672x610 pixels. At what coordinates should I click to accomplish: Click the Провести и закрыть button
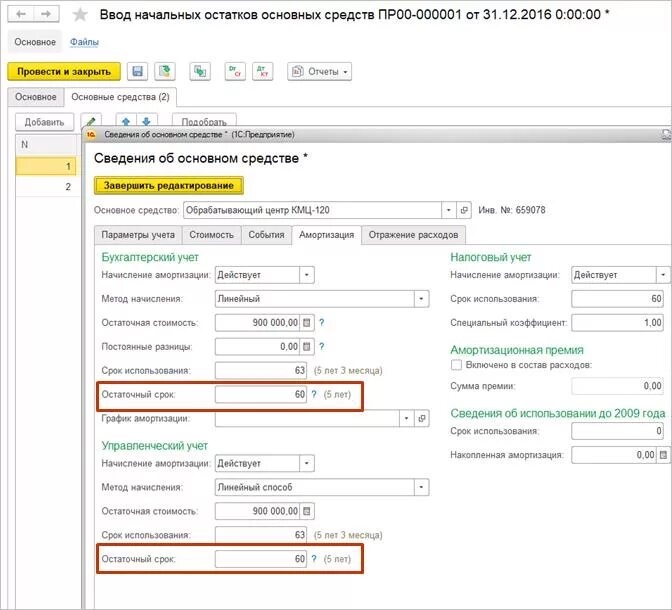tap(64, 71)
